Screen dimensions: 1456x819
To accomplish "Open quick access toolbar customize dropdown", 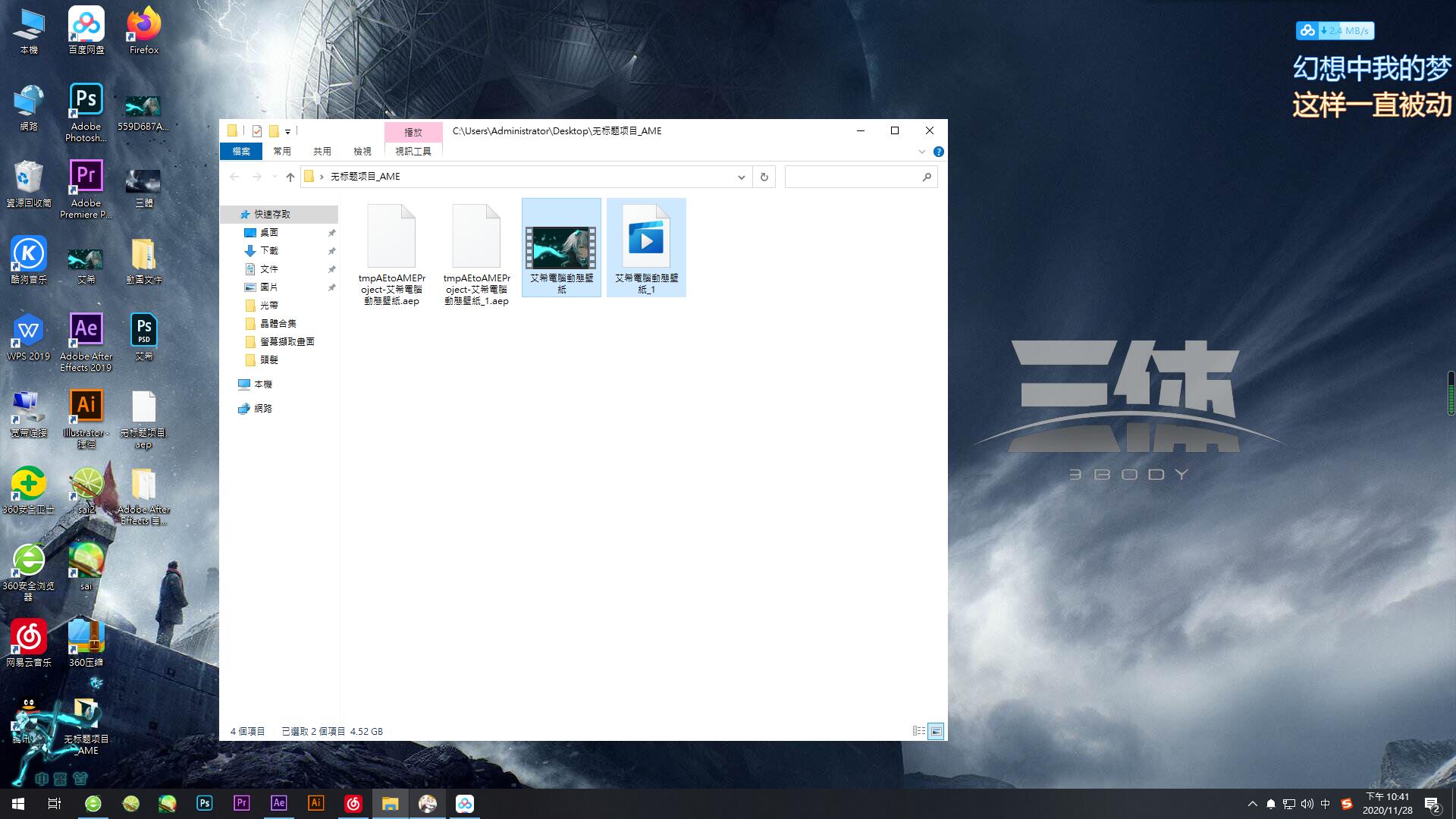I will [287, 131].
